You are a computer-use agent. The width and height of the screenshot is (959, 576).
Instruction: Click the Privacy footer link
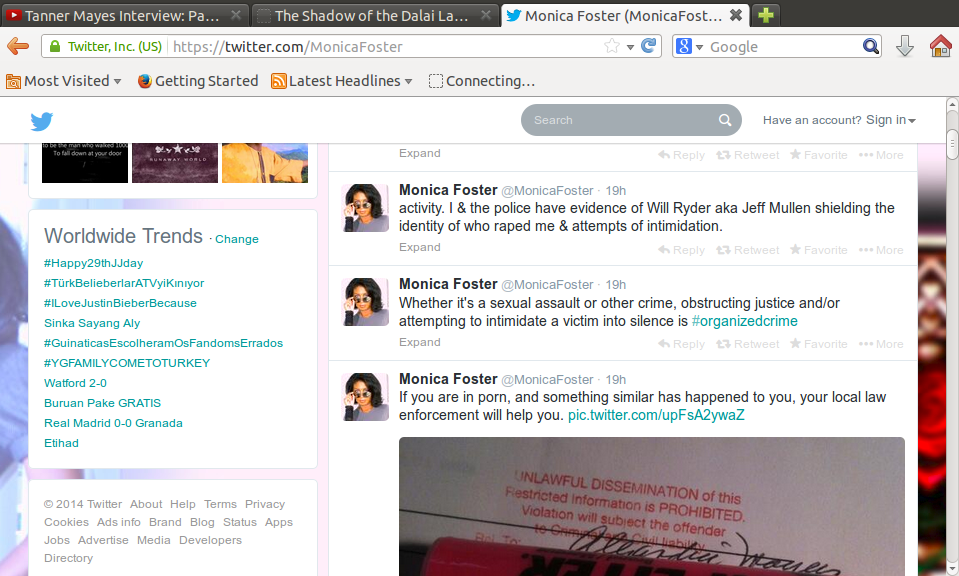(265, 504)
